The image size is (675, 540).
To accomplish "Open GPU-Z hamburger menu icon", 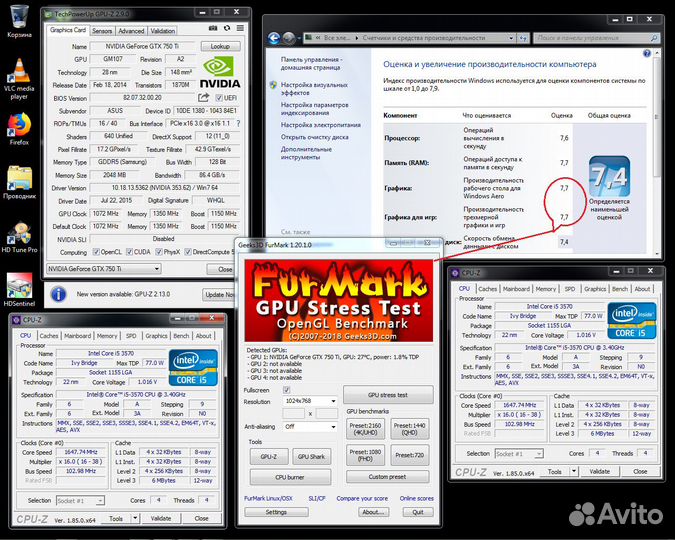I will 240,28.
